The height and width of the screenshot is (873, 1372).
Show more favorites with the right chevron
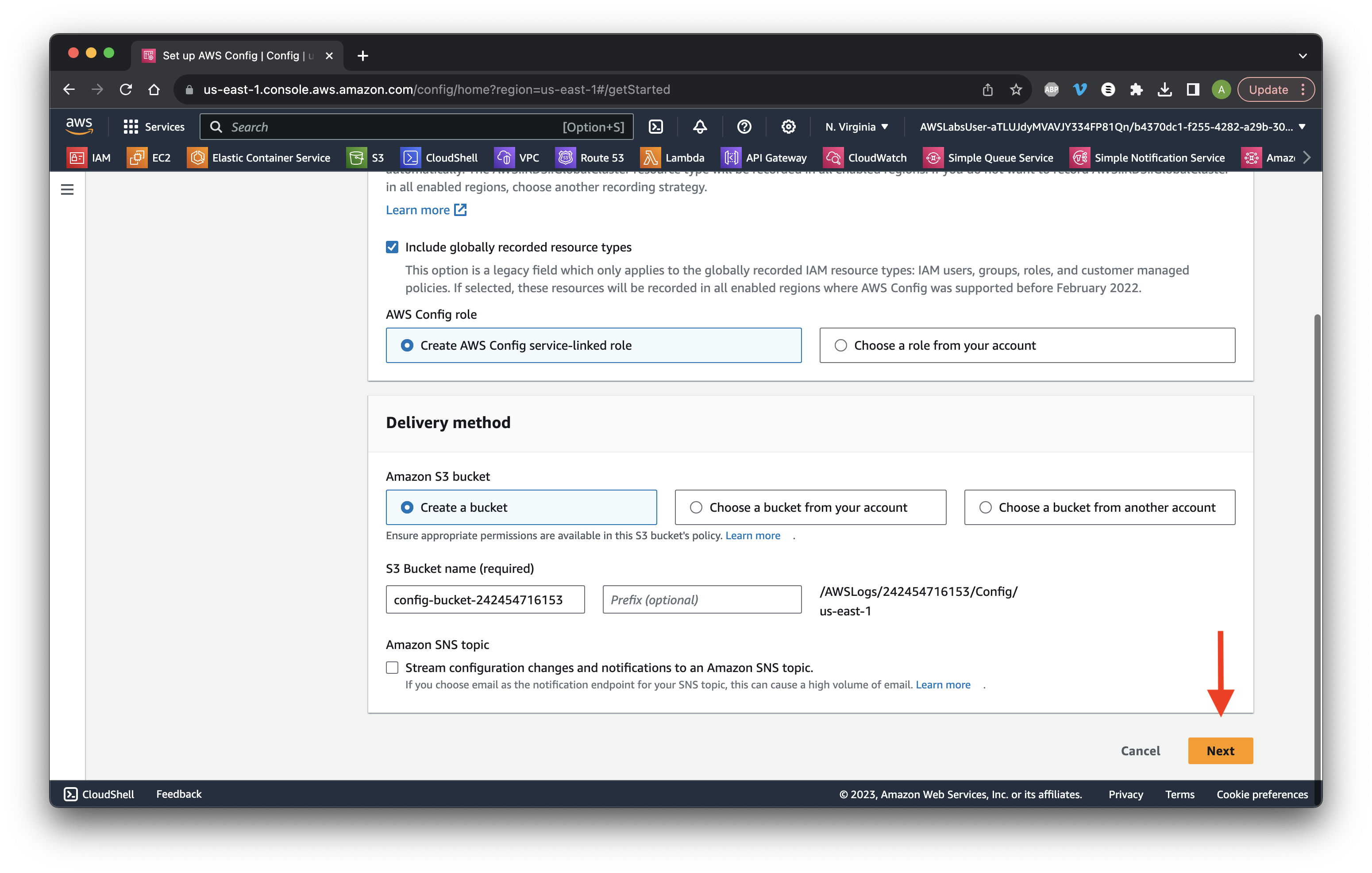1306,158
